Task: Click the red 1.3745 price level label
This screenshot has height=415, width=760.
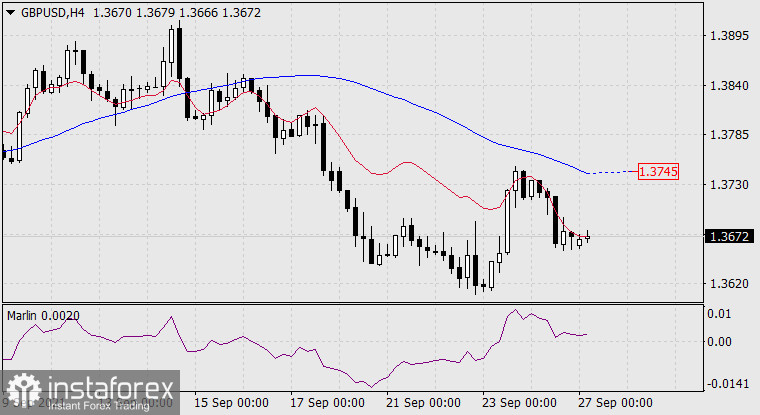Action: [x=658, y=172]
